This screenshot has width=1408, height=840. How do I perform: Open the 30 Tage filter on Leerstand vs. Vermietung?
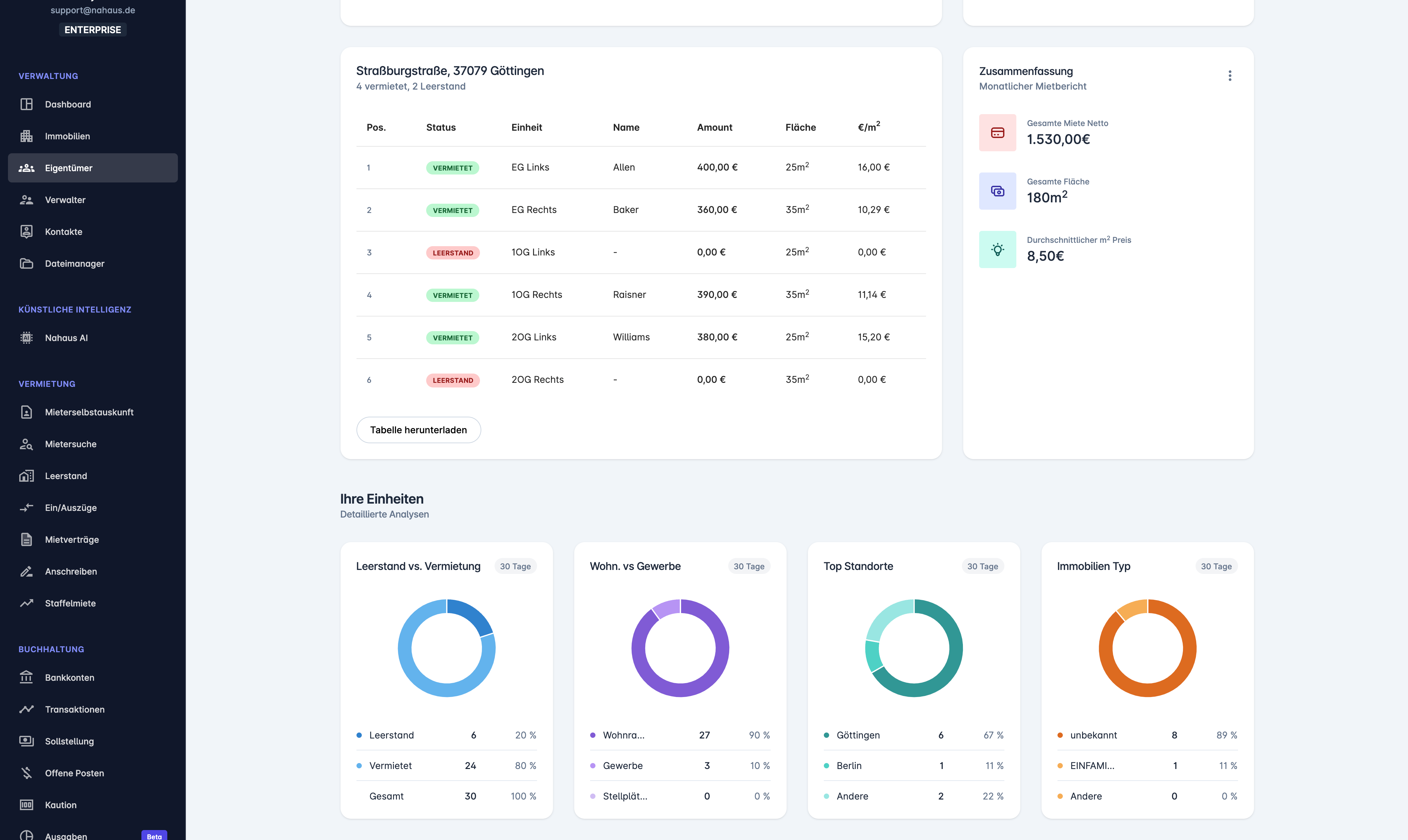[515, 566]
